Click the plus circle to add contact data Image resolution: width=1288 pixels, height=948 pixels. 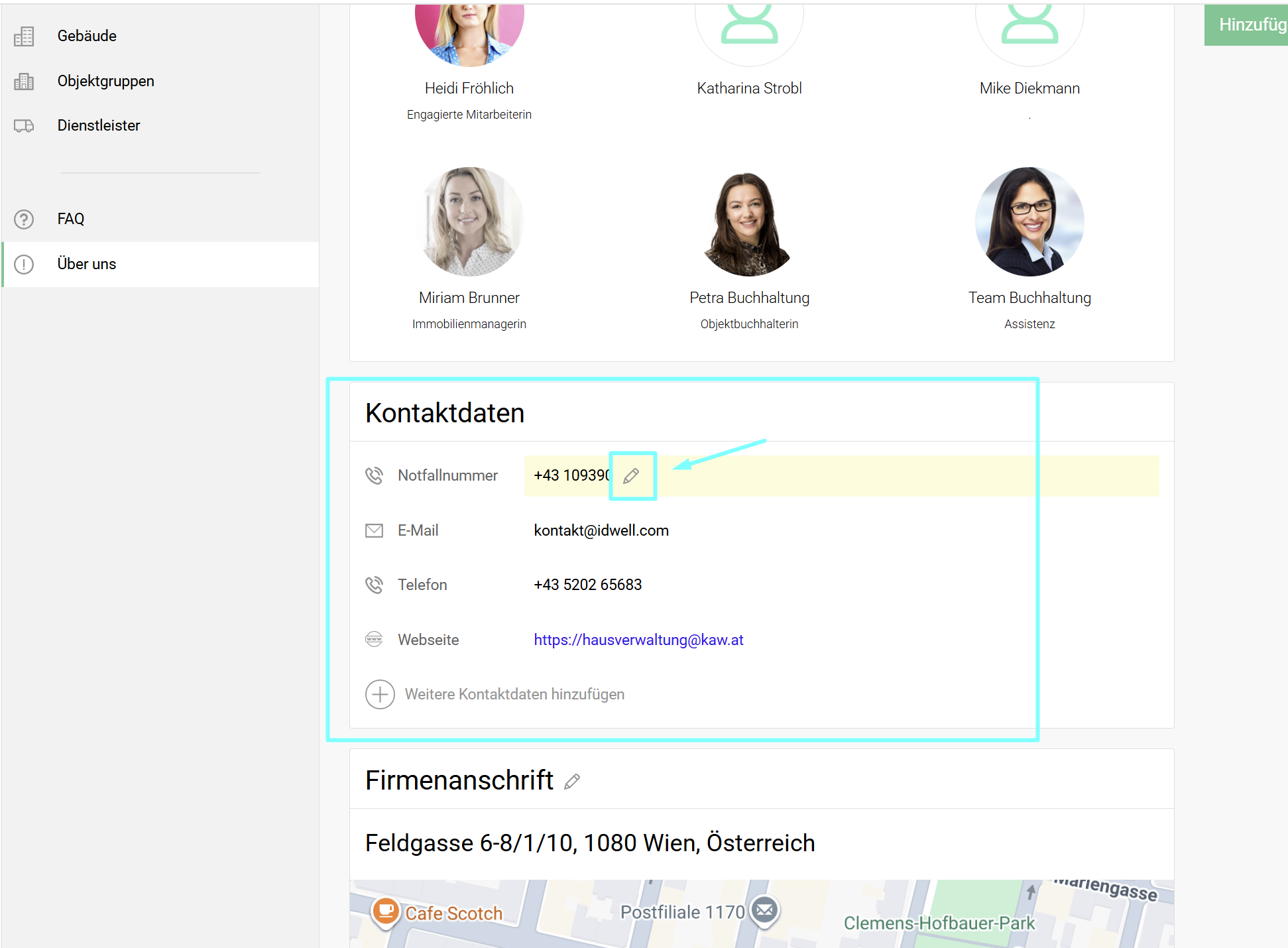click(380, 694)
